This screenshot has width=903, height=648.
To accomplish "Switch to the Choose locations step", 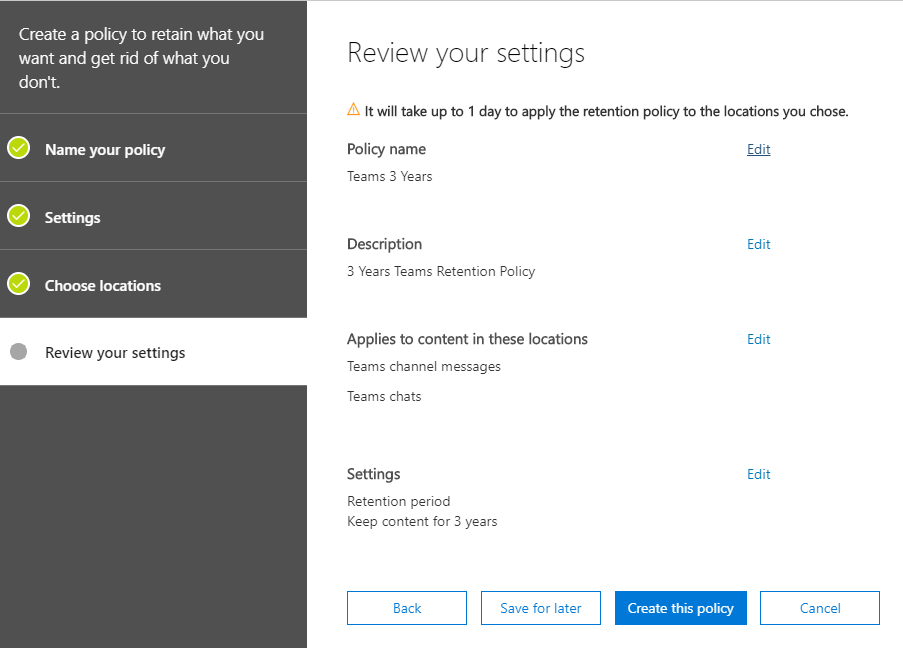I will click(x=153, y=284).
